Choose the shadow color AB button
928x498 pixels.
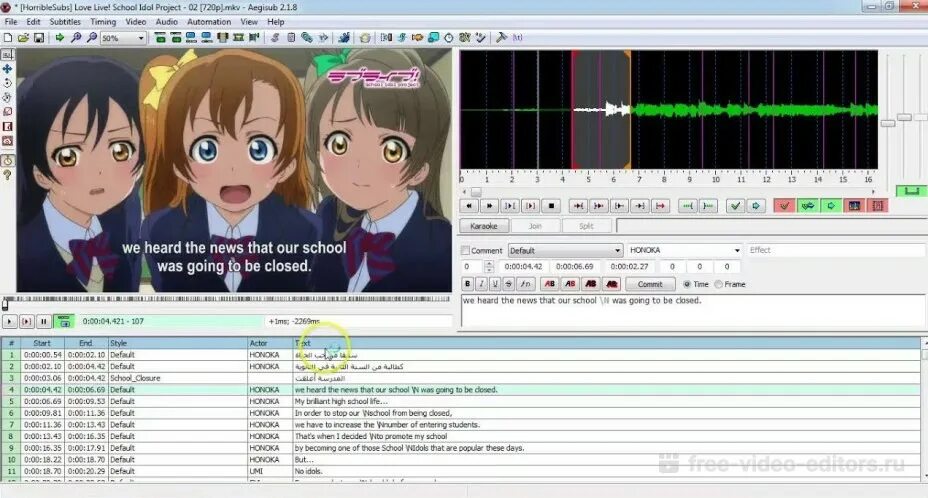click(x=612, y=284)
